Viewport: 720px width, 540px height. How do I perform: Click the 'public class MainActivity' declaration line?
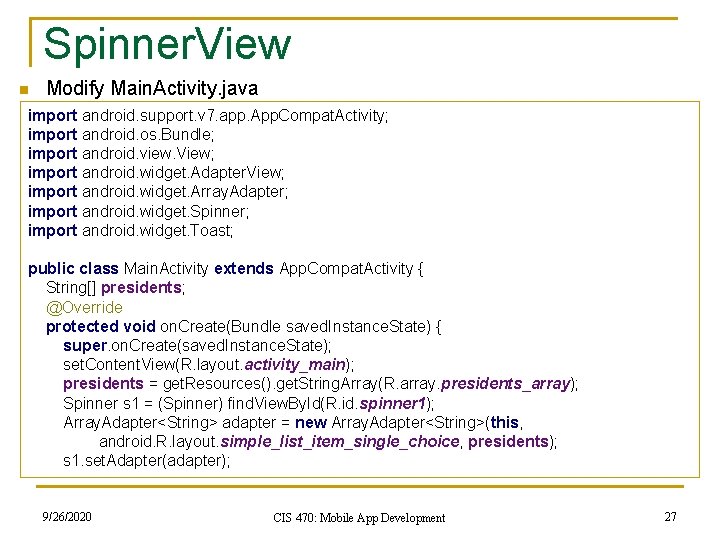[225, 269]
